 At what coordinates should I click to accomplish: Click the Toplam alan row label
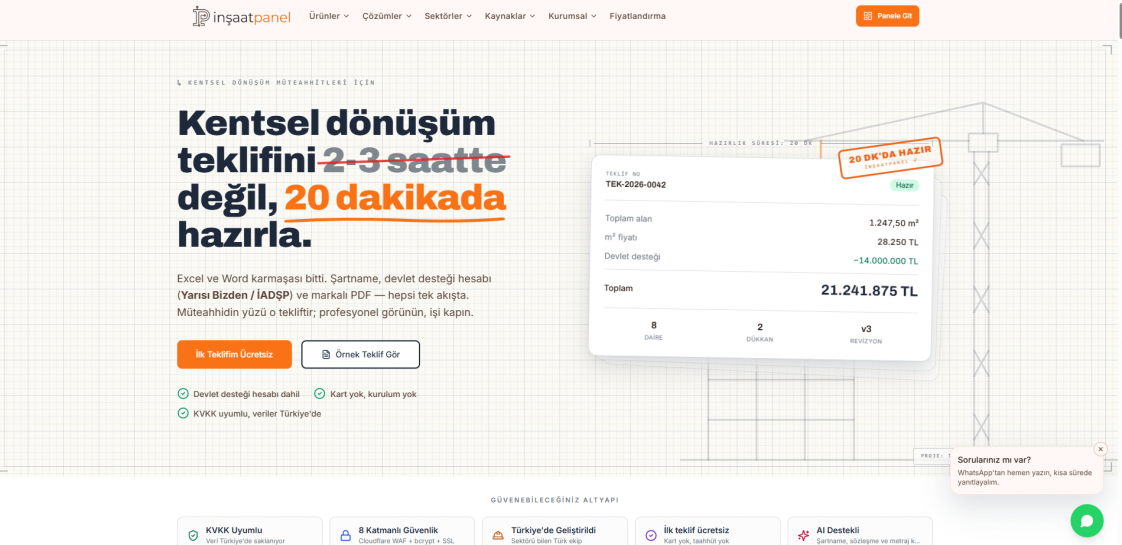point(628,219)
